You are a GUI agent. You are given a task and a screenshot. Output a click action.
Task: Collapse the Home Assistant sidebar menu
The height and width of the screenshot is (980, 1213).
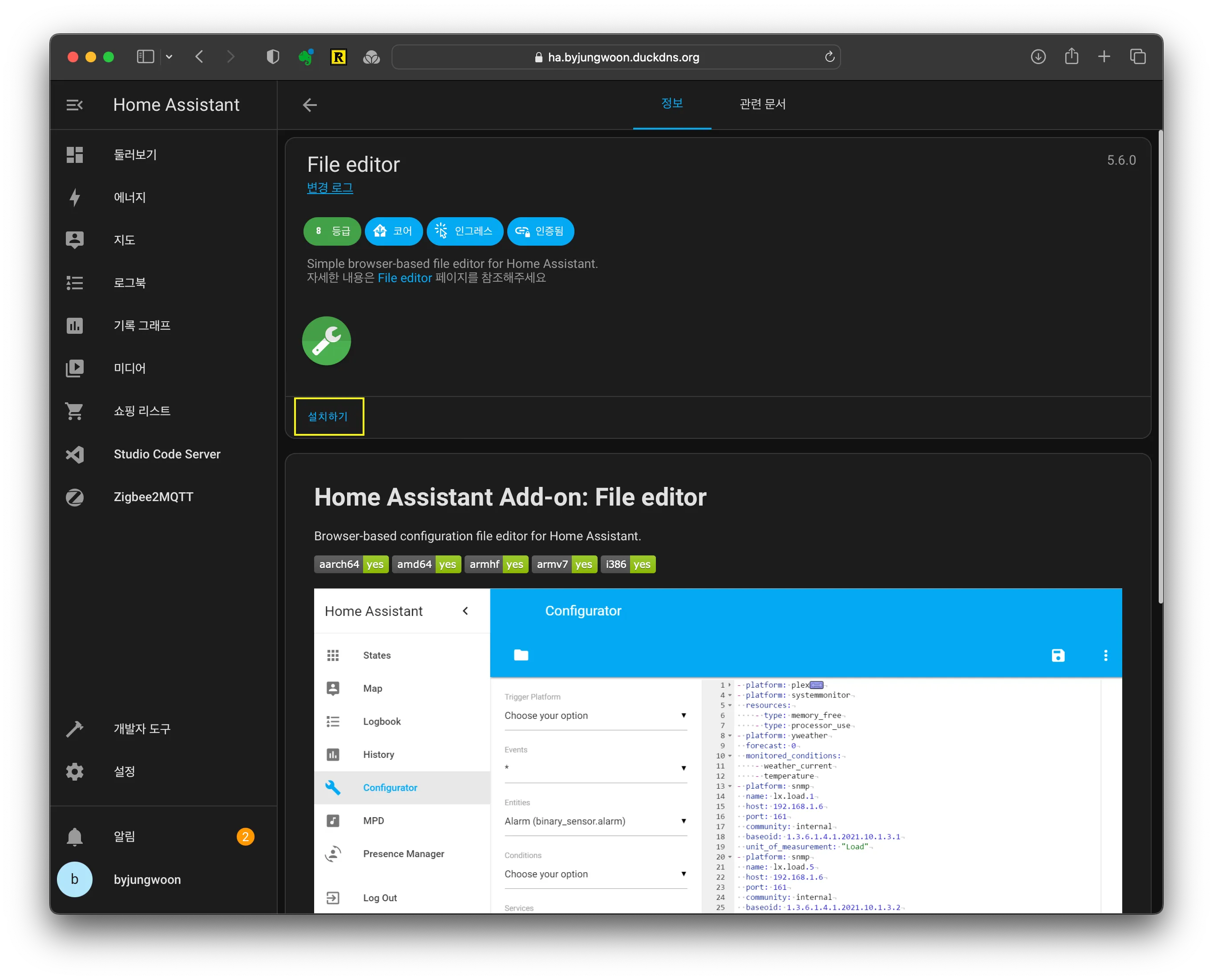[x=74, y=105]
